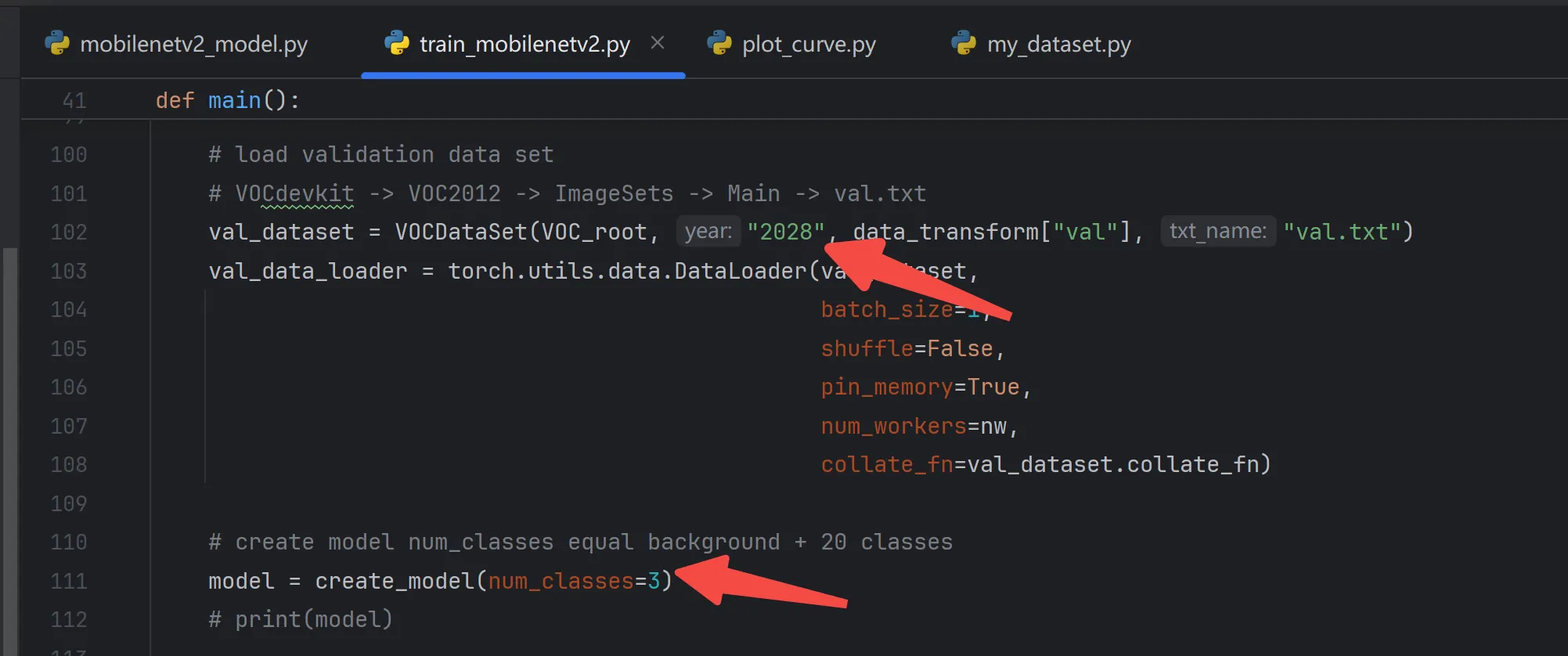Switch to the train_mobilenetv2.py tab
The width and height of the screenshot is (1568, 656).
pyautogui.click(x=508, y=44)
